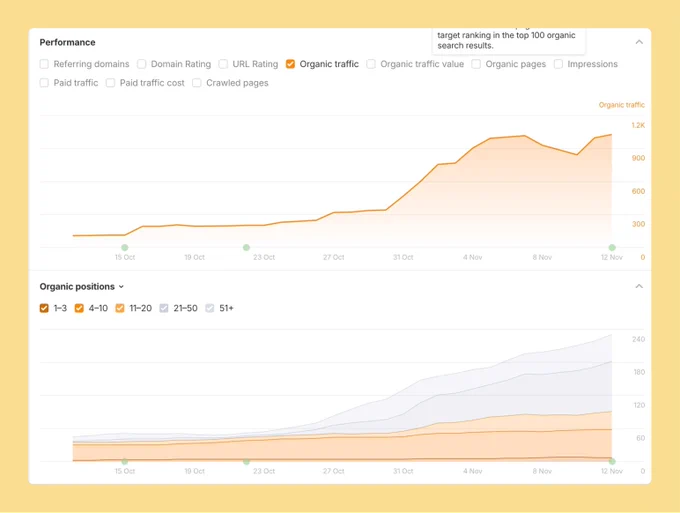Enable Paid traffic cost metric
Screen dimensions: 680x513
tap(111, 83)
